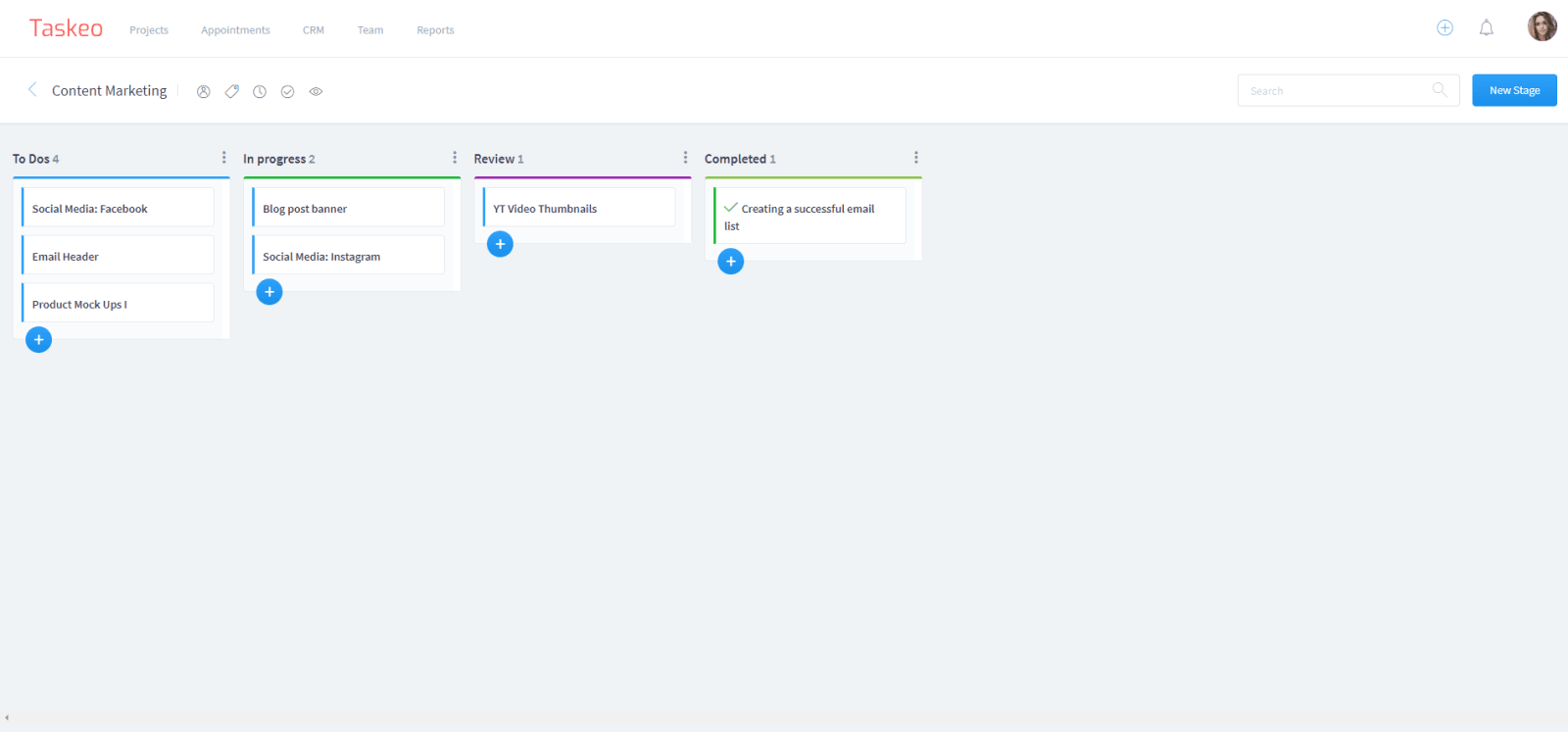Screen dimensions: 1568x732
Task: Open the To Dos stage options menu
Action: [224, 158]
